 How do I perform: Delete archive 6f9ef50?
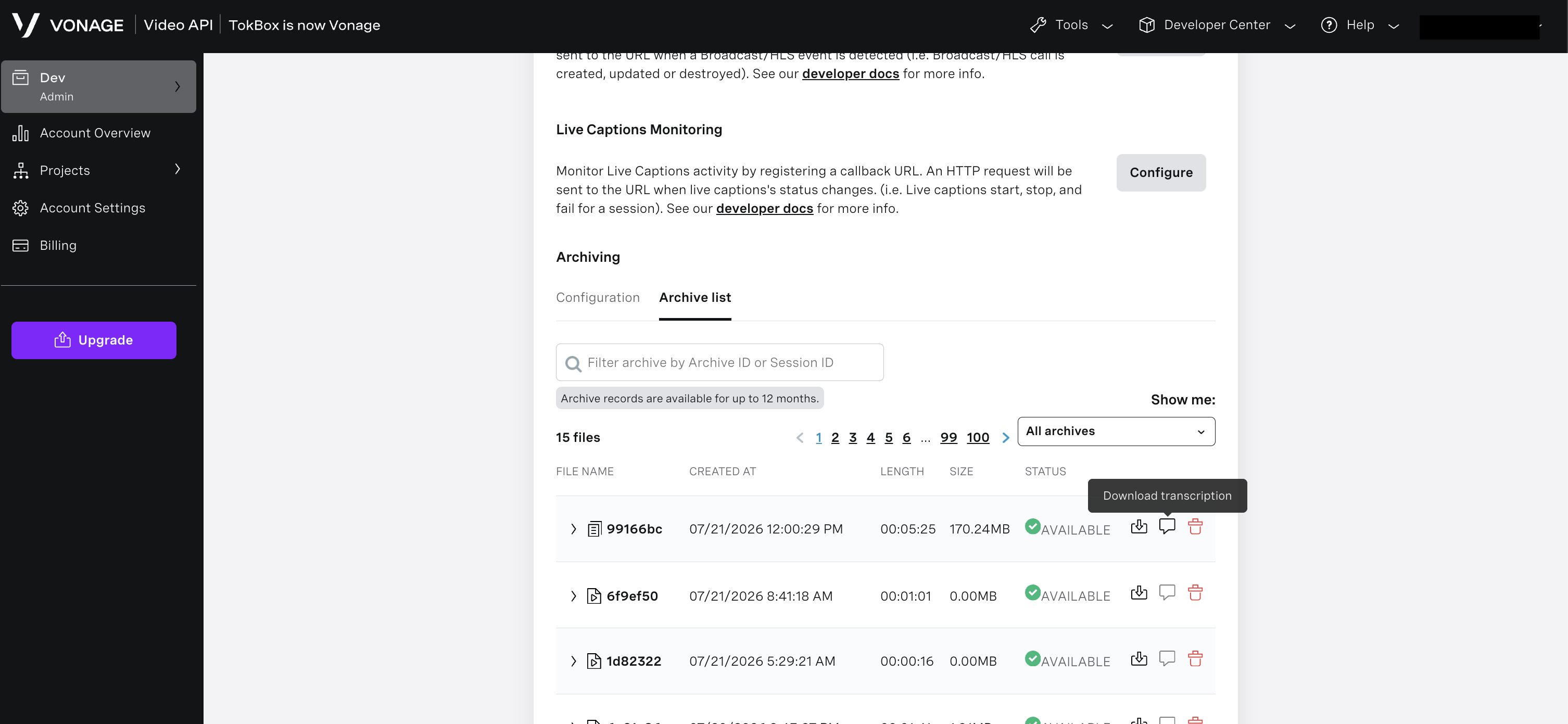1195,593
